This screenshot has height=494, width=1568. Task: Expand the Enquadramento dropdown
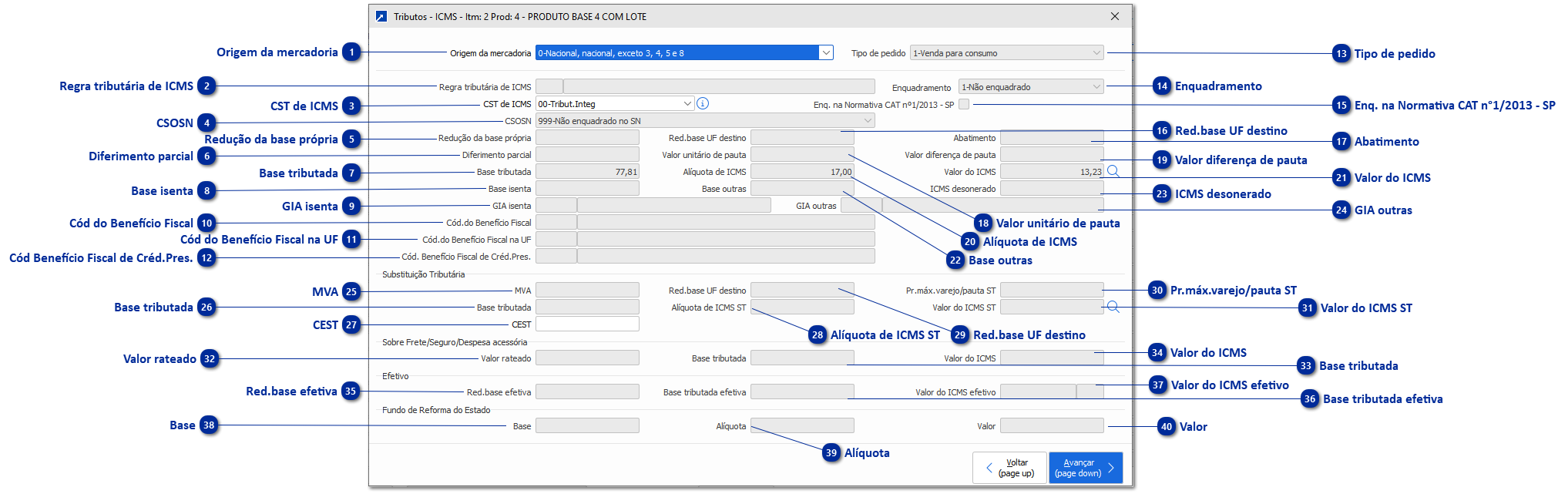(x=1096, y=87)
